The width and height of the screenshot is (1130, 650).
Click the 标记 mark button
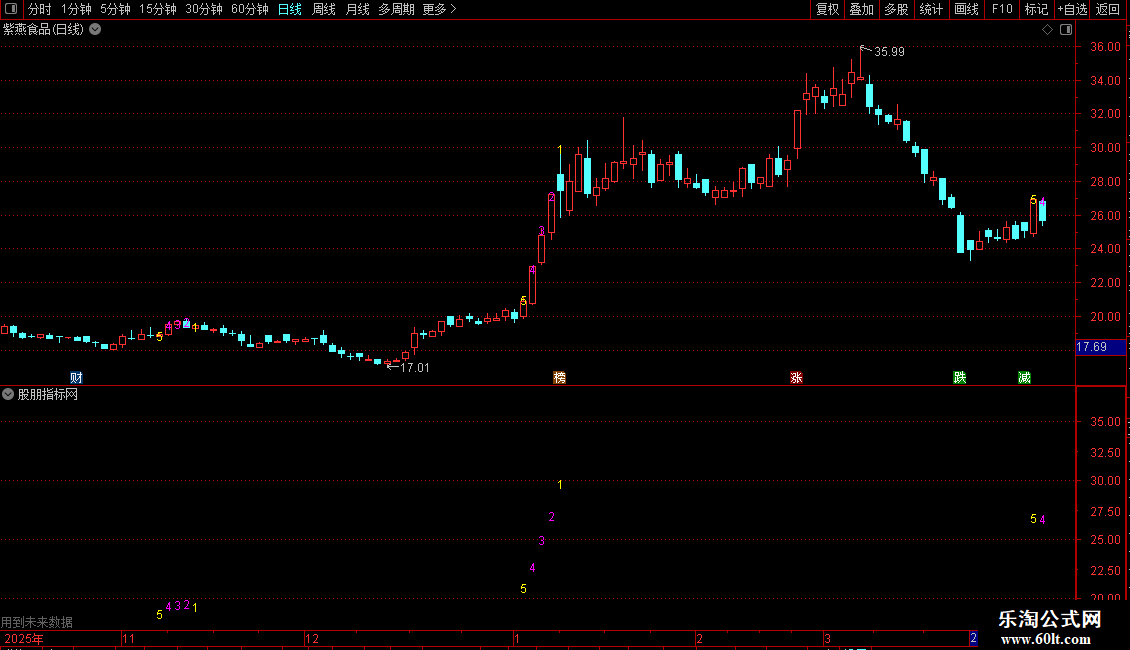tap(1036, 9)
